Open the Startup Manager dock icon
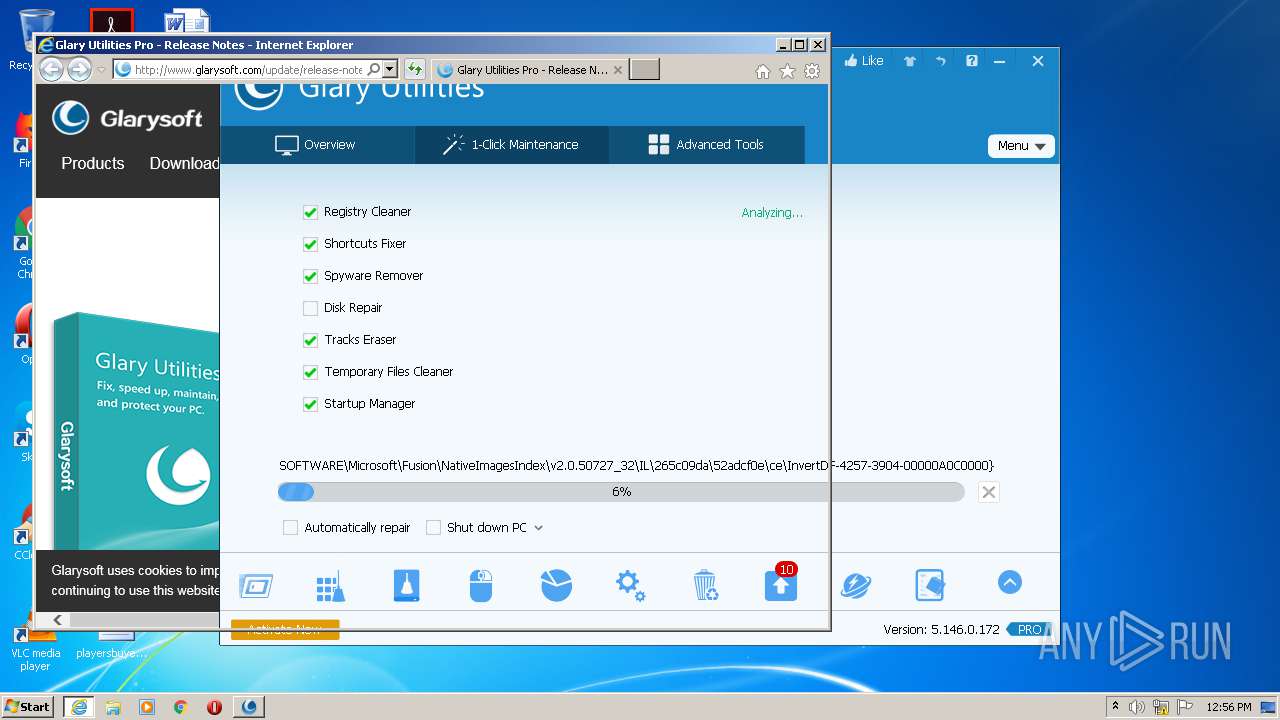1280x720 pixels. point(256,586)
